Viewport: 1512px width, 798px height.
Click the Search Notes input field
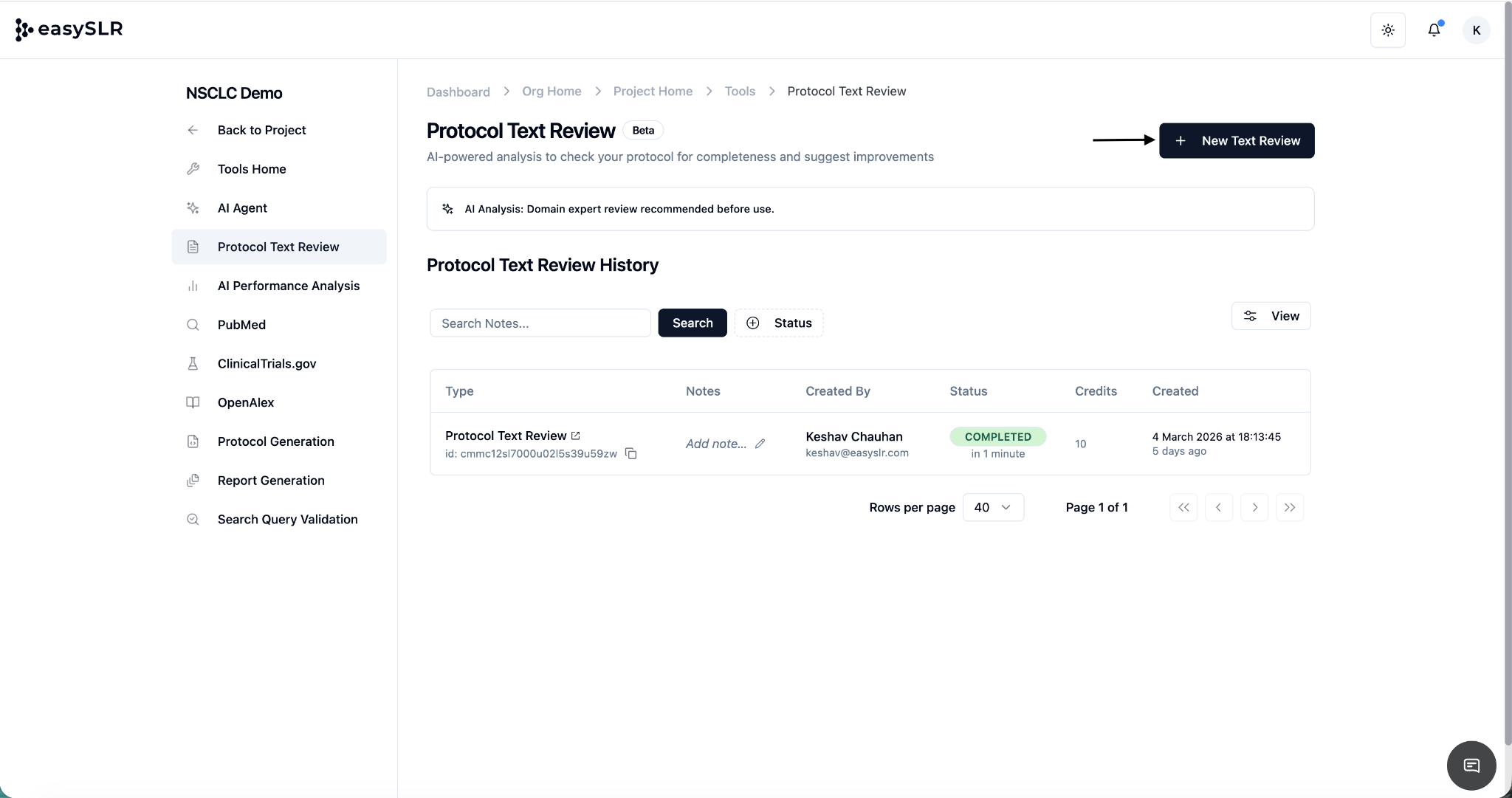click(x=540, y=323)
